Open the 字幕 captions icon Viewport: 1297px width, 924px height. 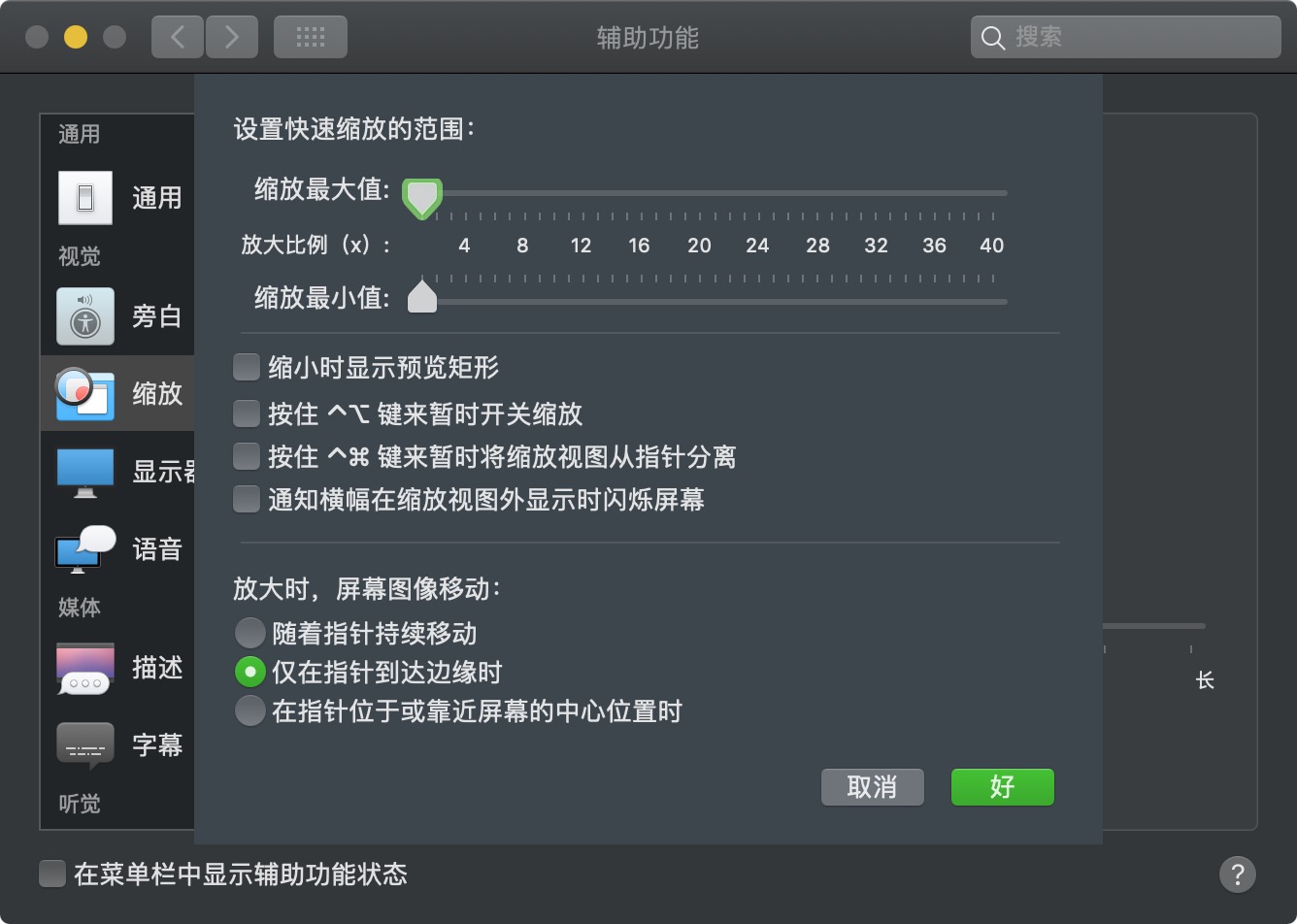click(85, 745)
